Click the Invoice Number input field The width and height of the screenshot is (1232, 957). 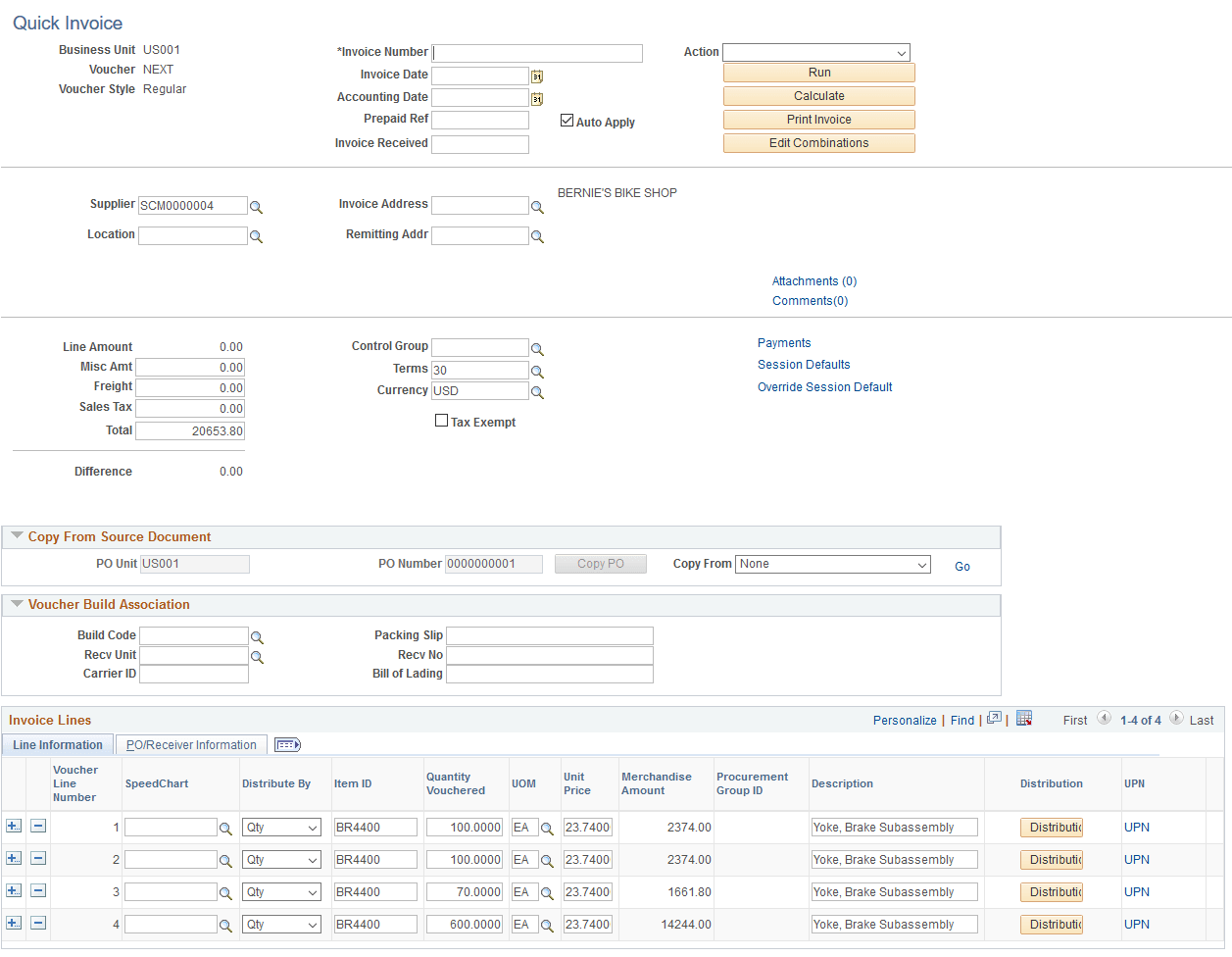tap(537, 52)
